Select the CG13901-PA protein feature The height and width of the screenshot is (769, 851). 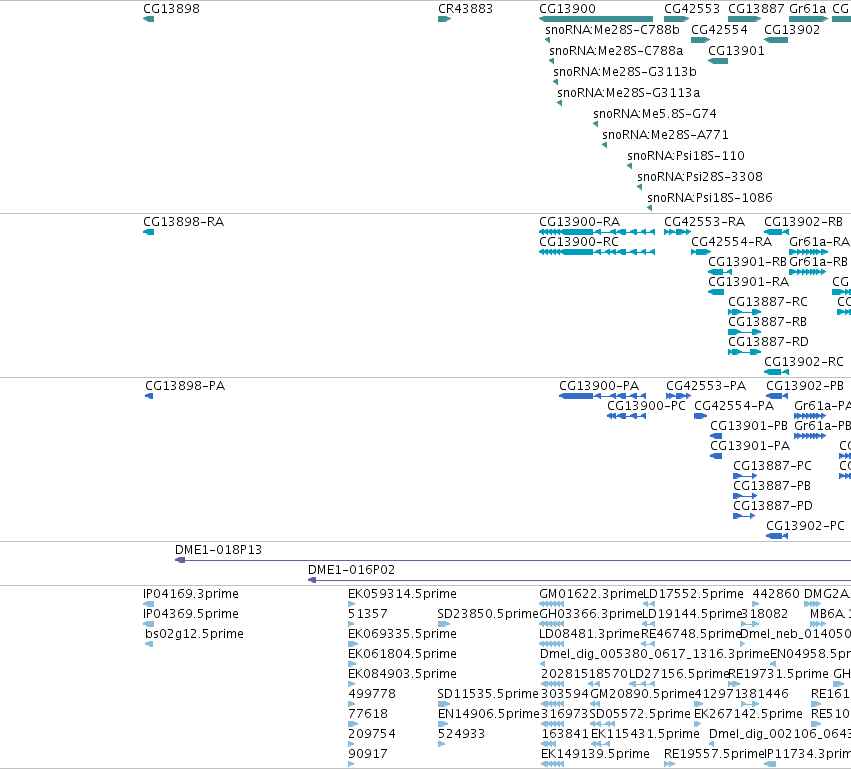(716, 456)
